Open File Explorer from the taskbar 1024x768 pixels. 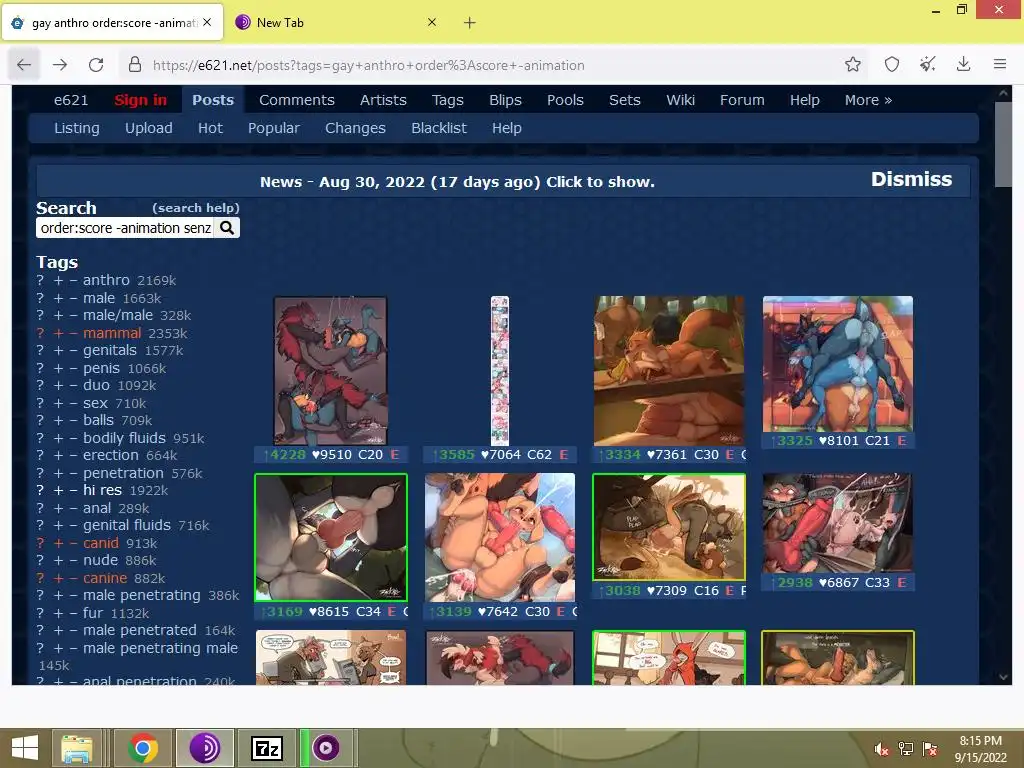tap(76, 748)
